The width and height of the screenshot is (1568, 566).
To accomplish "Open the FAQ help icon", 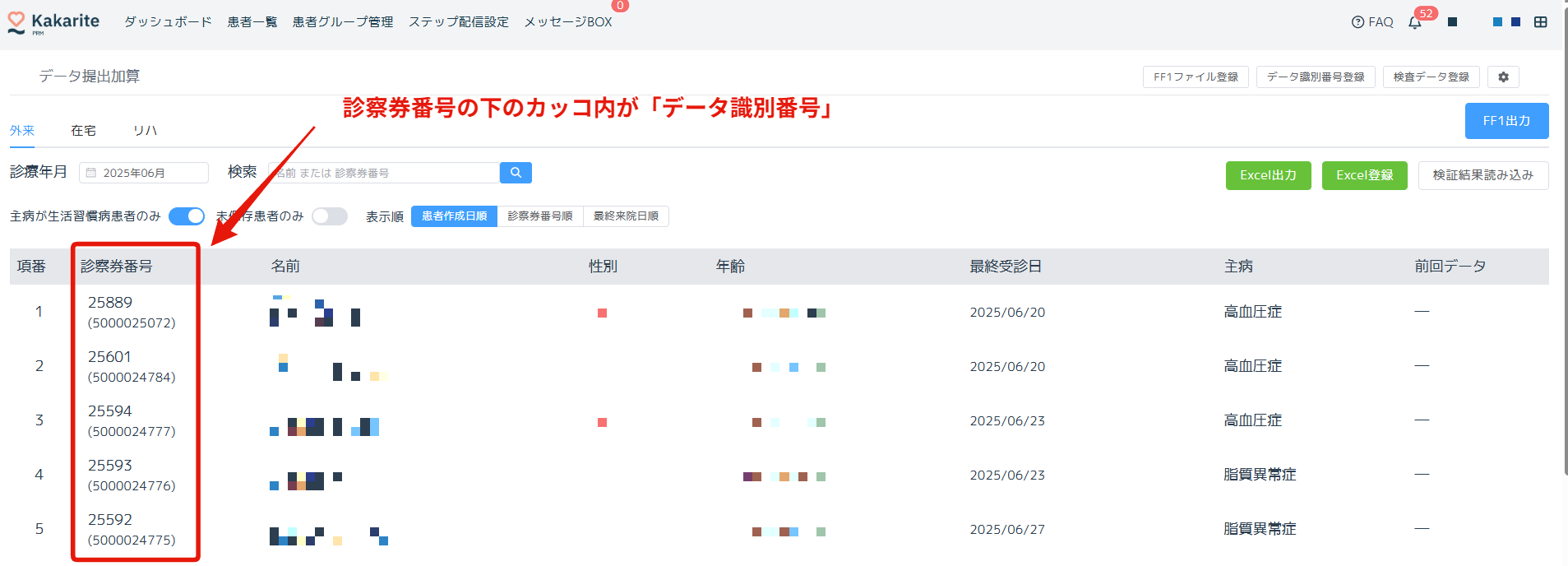I will coord(1358,22).
